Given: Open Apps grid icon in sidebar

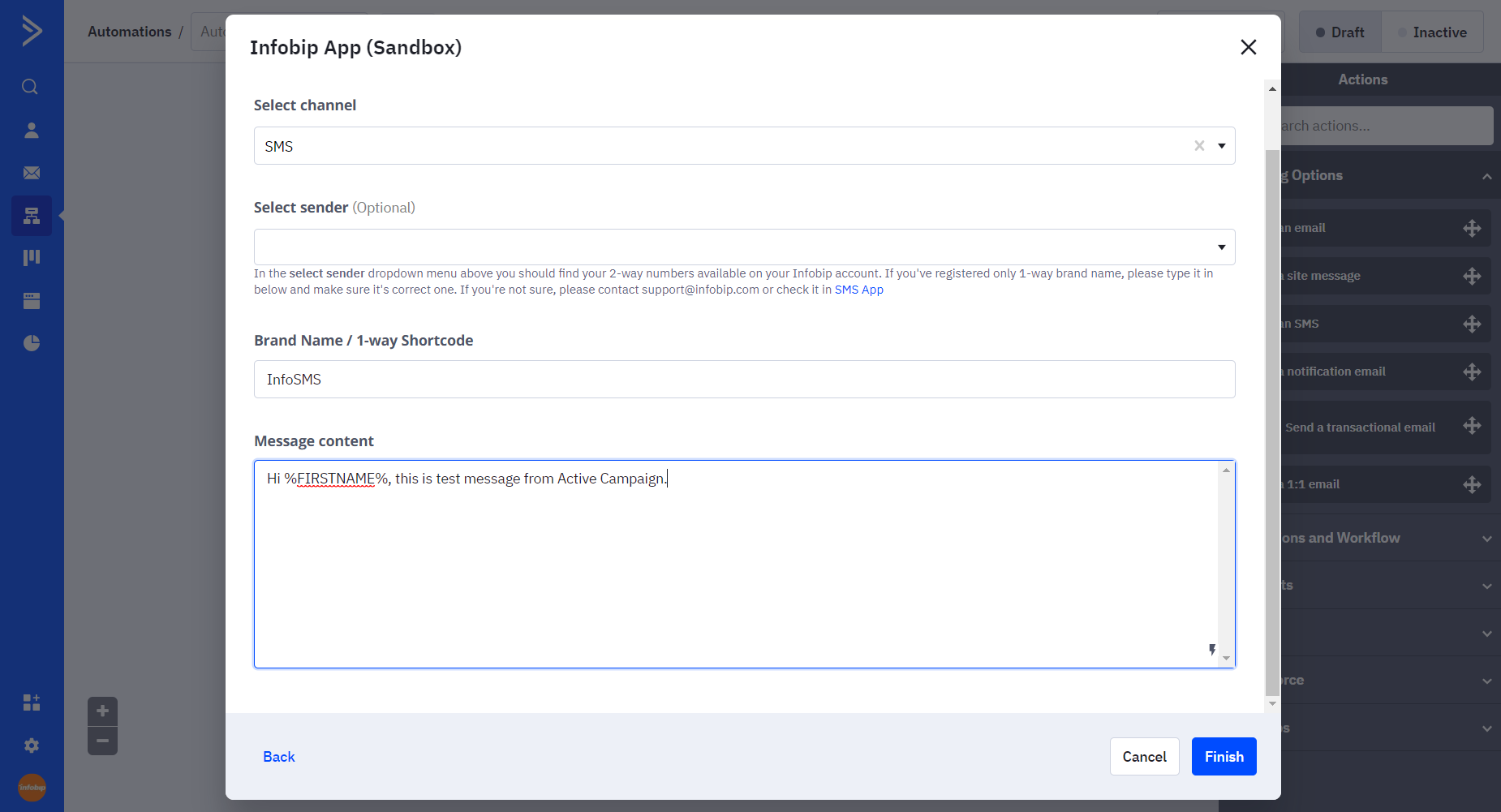Looking at the screenshot, I should 32,702.
